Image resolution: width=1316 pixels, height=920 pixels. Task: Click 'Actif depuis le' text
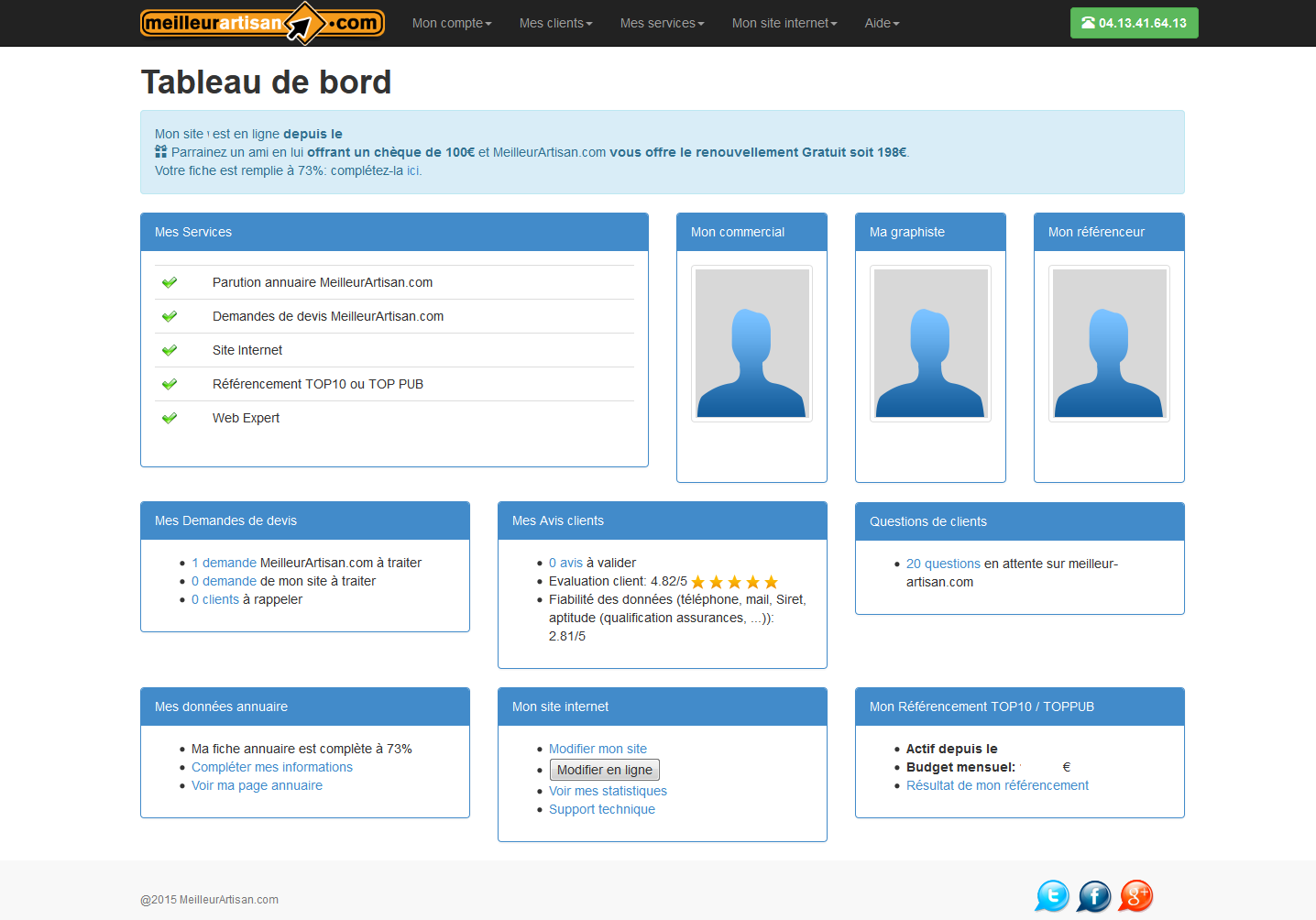click(952, 749)
